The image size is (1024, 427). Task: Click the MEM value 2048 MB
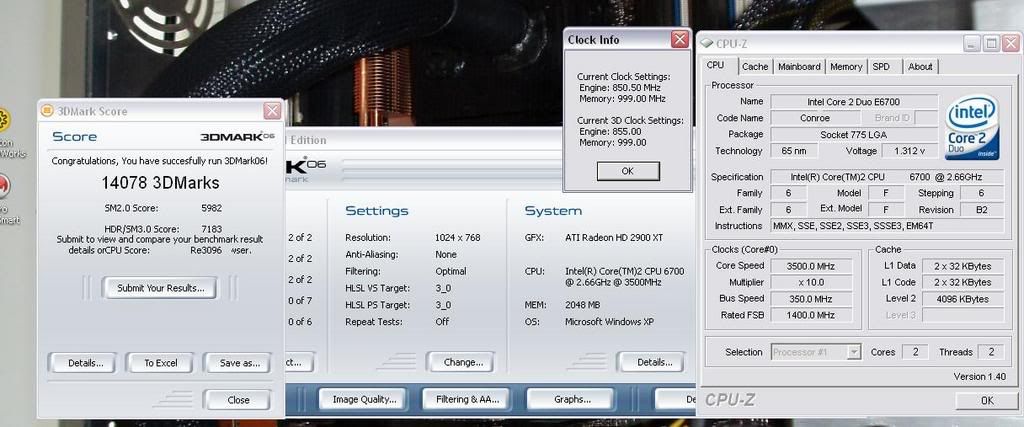click(x=583, y=305)
